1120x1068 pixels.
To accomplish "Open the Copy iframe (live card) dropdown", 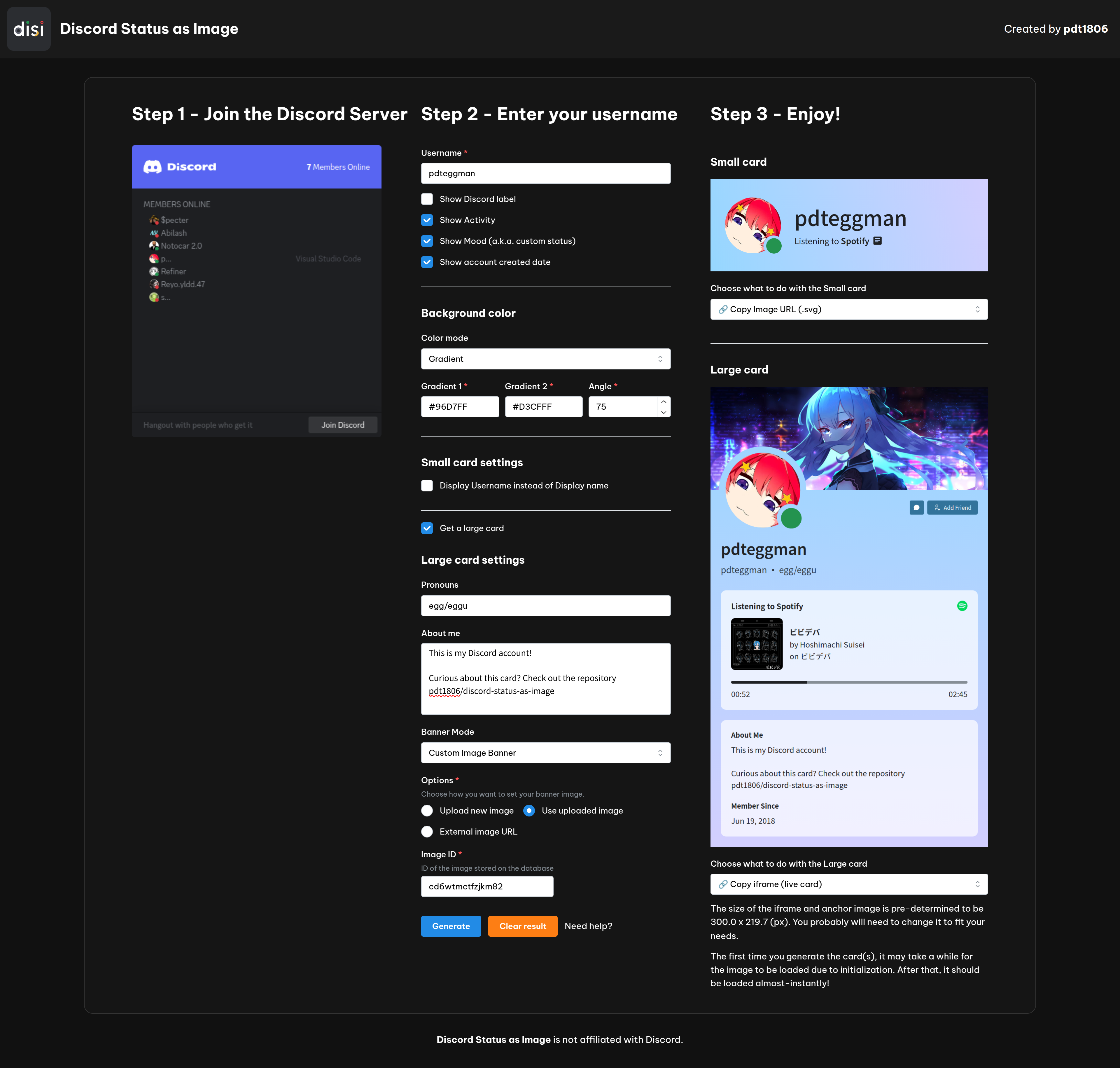I will pos(848,884).
